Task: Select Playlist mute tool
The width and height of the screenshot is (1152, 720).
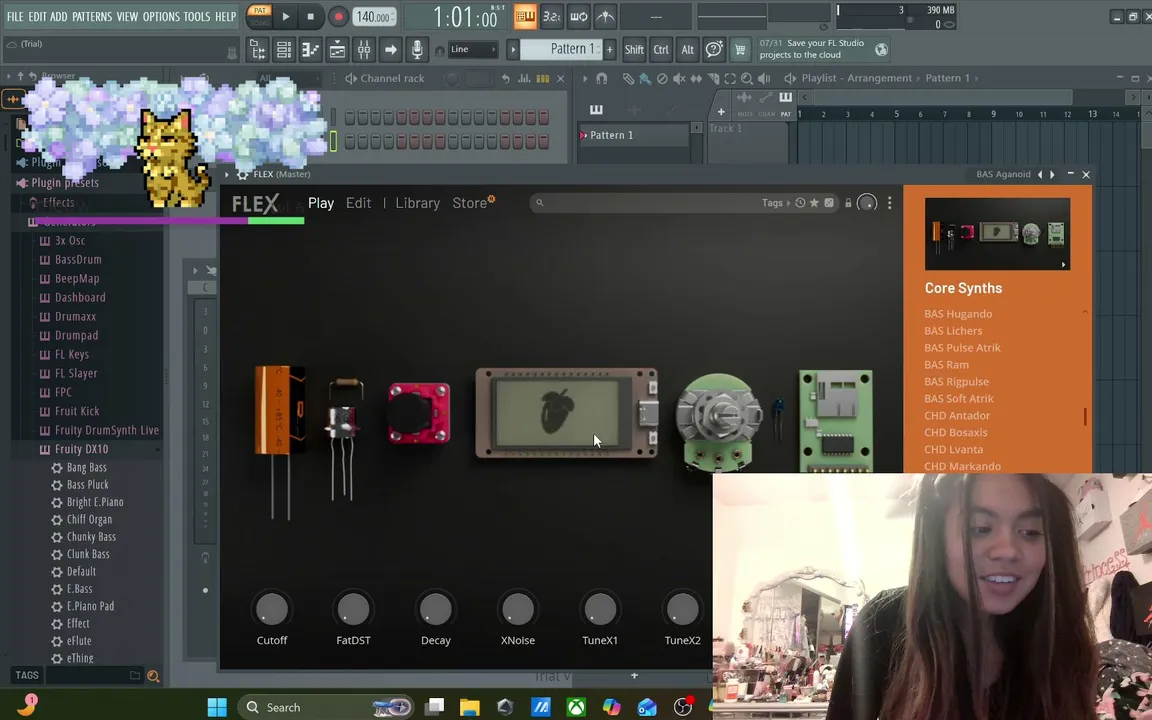Action: tap(679, 78)
